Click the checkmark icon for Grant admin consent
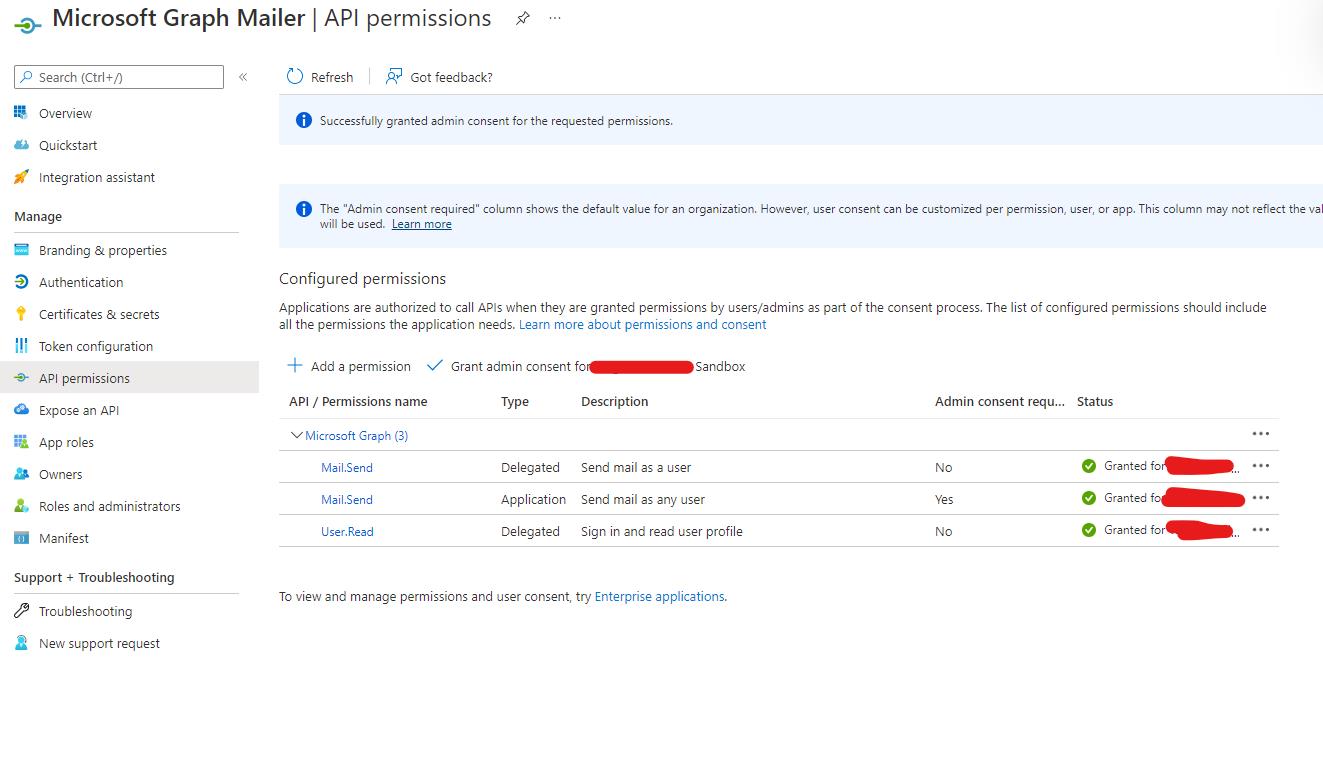The width and height of the screenshot is (1323, 763). tap(434, 366)
